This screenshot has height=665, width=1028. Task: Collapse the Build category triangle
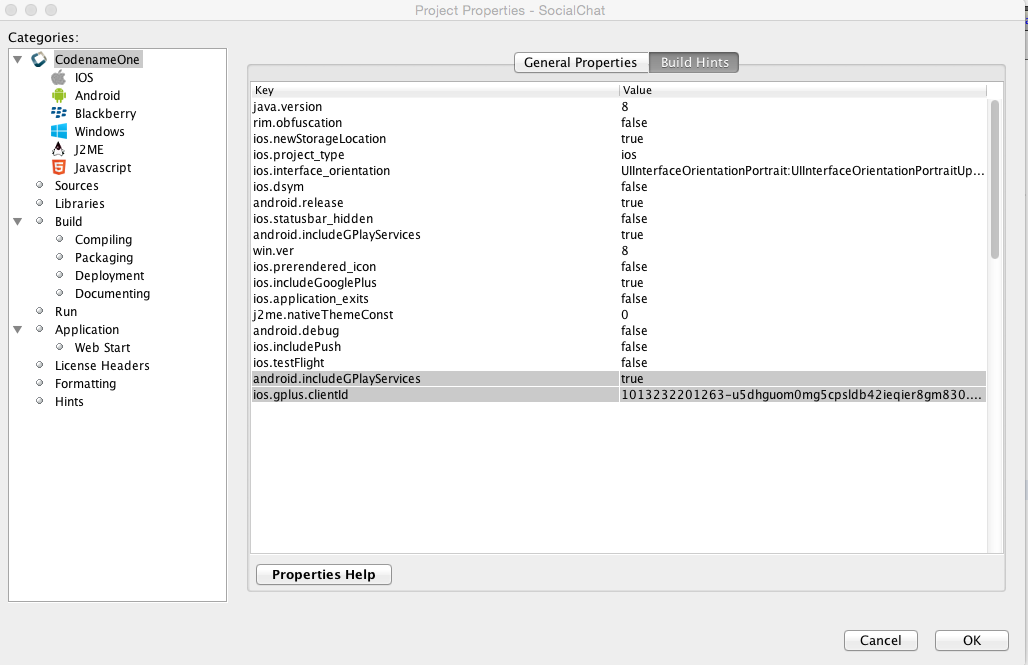[x=18, y=222]
